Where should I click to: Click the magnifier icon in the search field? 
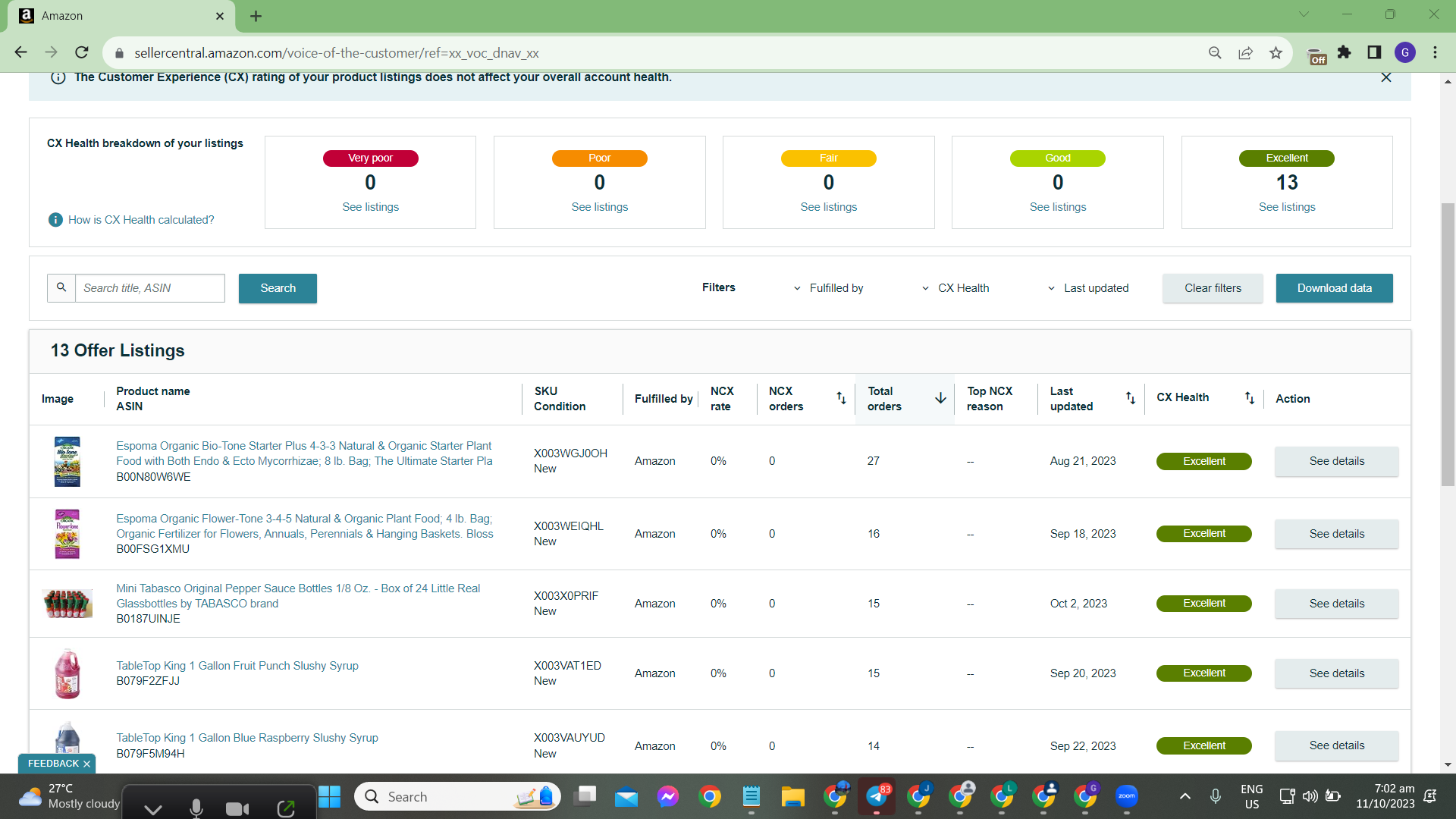[61, 288]
